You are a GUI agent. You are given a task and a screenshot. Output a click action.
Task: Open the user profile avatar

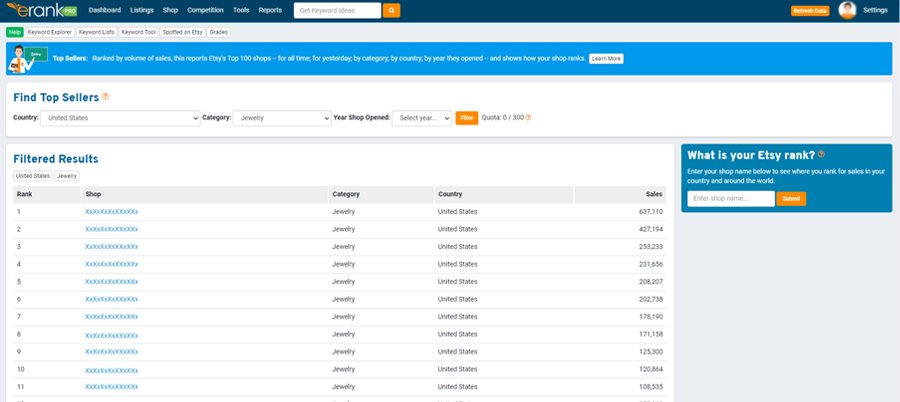(847, 10)
